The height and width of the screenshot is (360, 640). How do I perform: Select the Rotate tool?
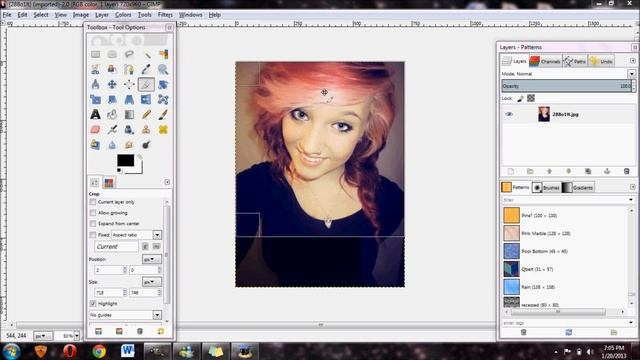(163, 84)
